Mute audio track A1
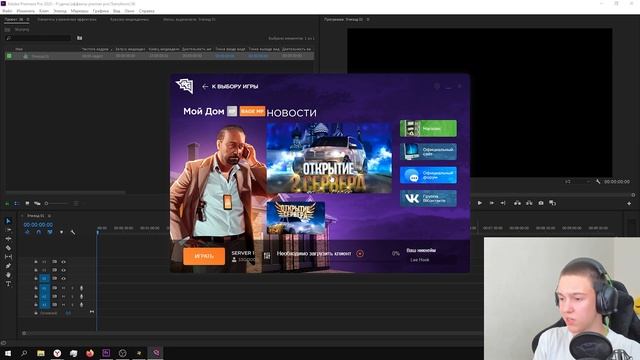This screenshot has height=360, width=640. point(64,288)
